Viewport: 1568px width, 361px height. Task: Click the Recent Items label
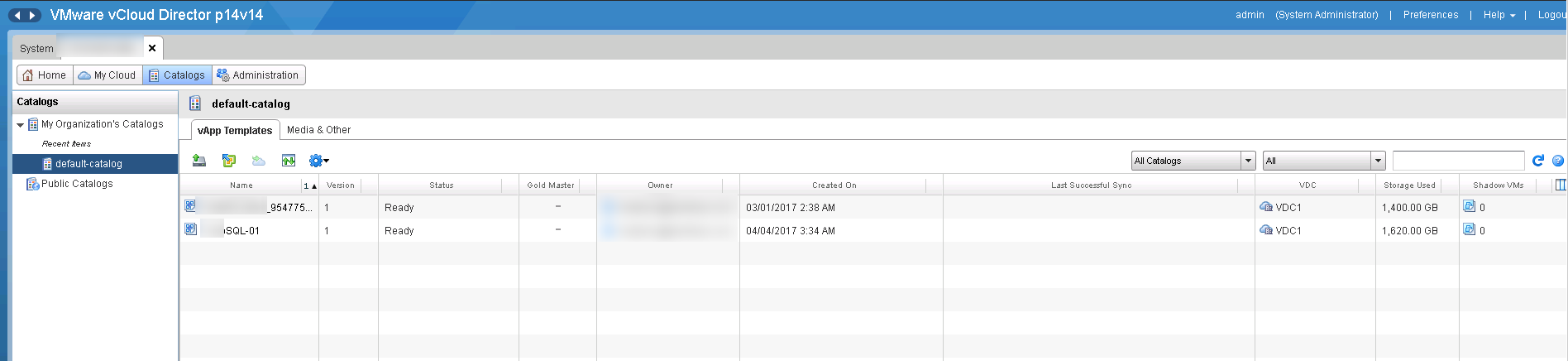[x=66, y=144]
